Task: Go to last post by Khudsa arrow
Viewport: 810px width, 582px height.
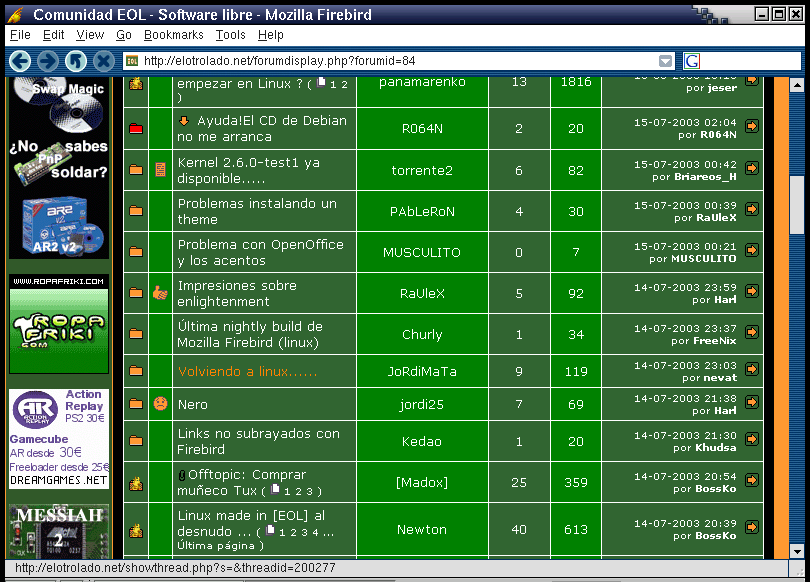Action: [752, 439]
